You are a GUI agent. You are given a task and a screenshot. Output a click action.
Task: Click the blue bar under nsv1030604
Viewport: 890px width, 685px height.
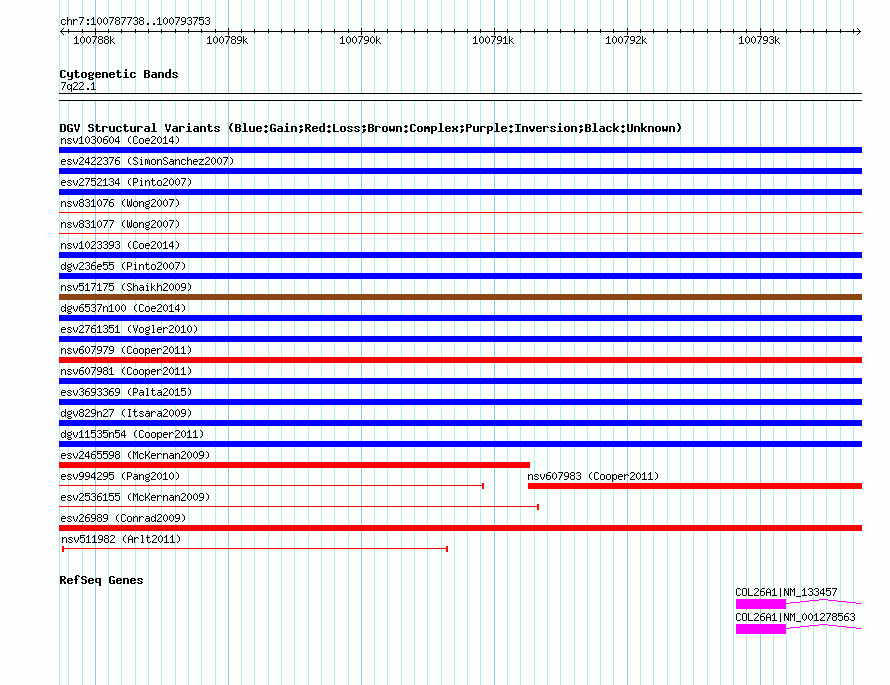coord(460,150)
